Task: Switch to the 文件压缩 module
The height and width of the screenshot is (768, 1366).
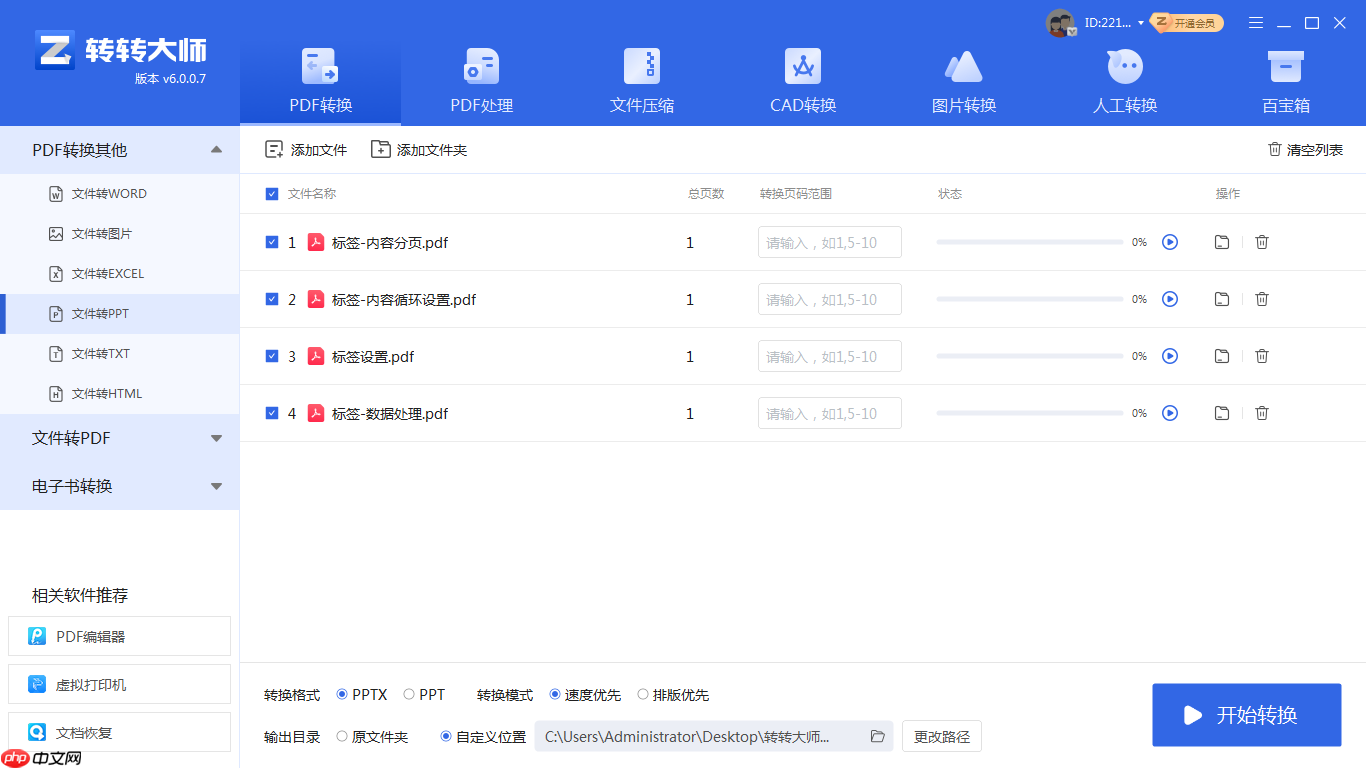Action: coord(641,80)
